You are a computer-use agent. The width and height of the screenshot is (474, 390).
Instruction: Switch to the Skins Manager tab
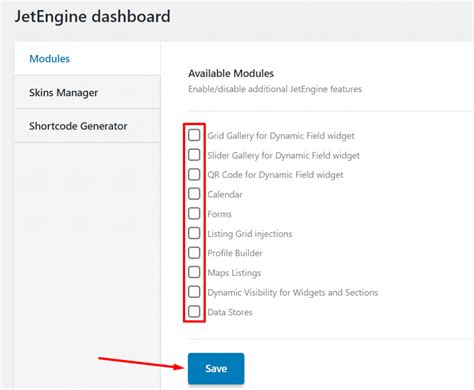88,92
